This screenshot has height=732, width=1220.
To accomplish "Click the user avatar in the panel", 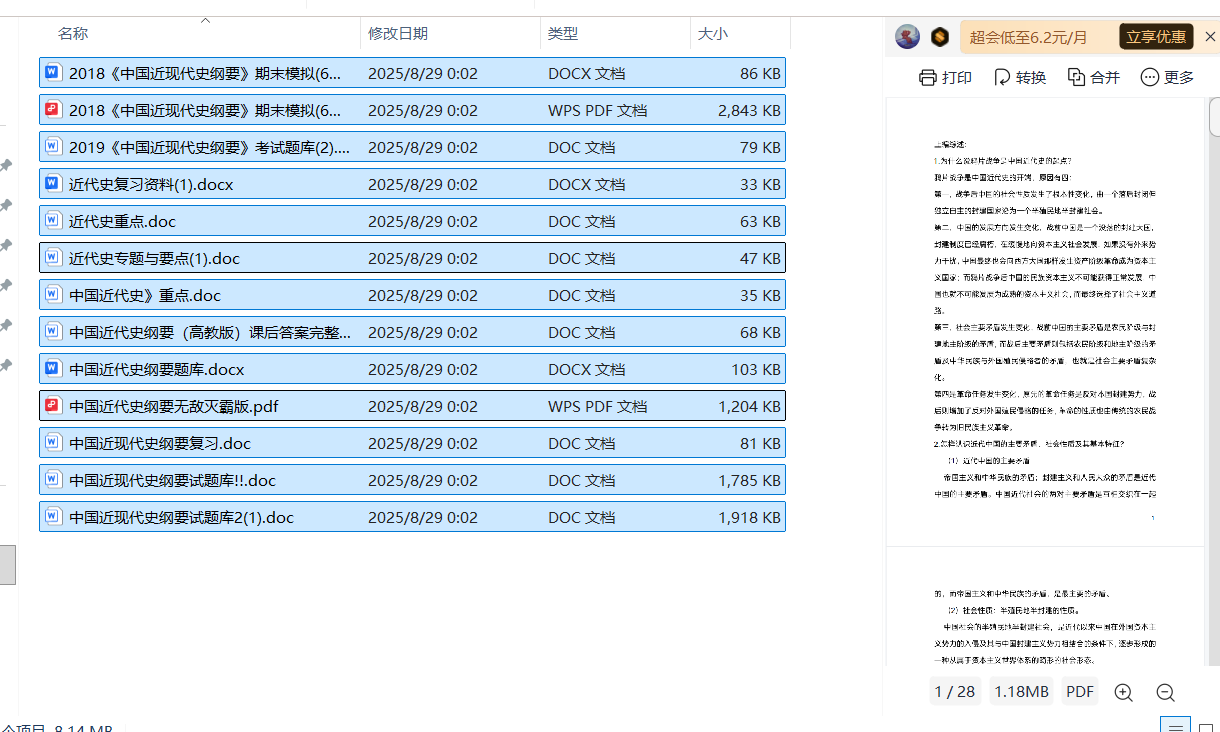I will click(907, 36).
